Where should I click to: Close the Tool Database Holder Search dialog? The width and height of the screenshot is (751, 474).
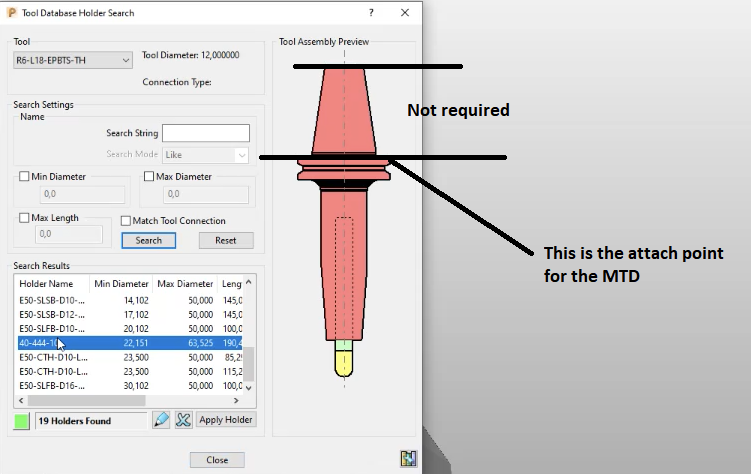tap(405, 13)
